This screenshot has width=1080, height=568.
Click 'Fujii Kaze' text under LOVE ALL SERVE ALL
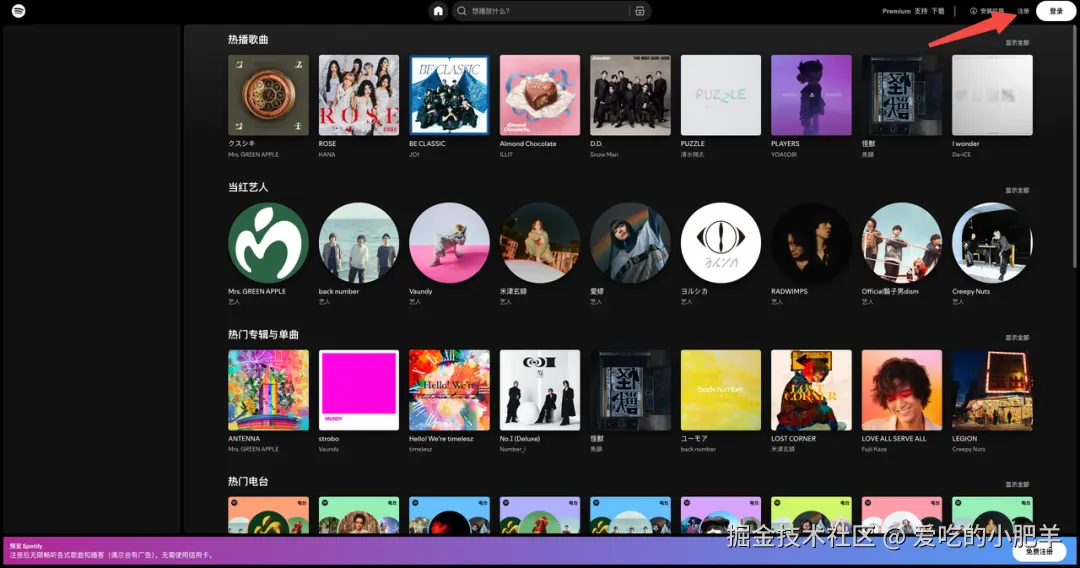pyautogui.click(x=874, y=450)
